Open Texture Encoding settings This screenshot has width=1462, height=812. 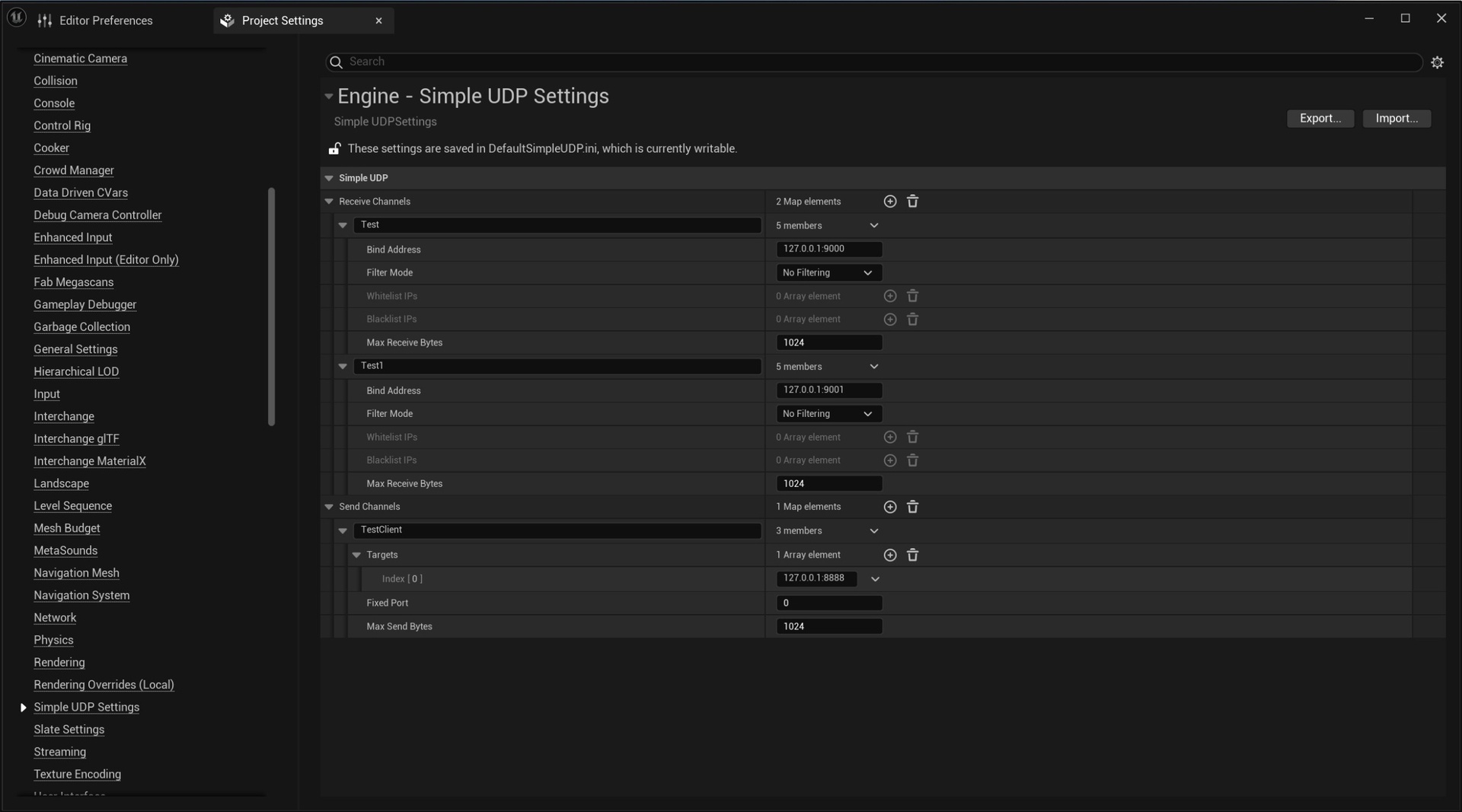click(77, 775)
